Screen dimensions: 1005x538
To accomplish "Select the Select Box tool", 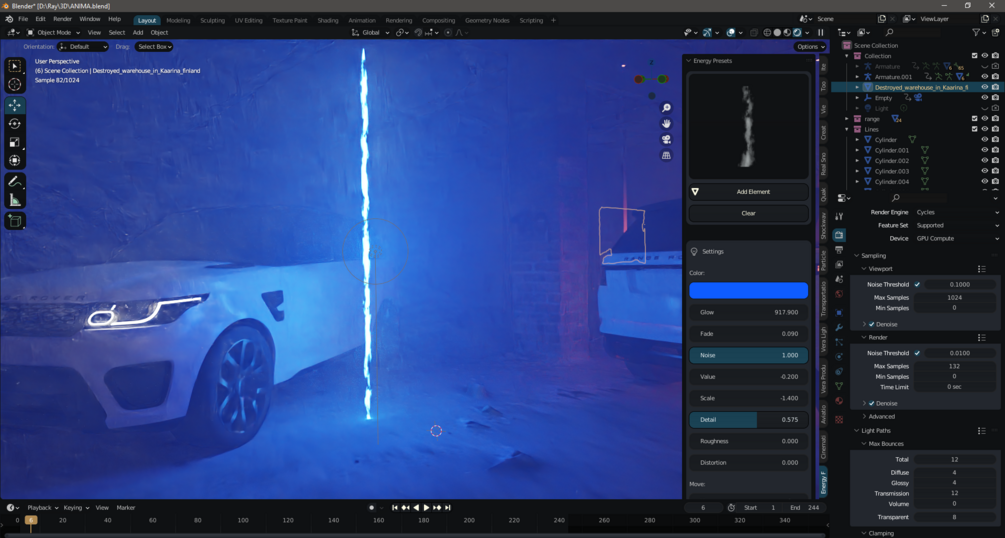I will click(x=15, y=66).
